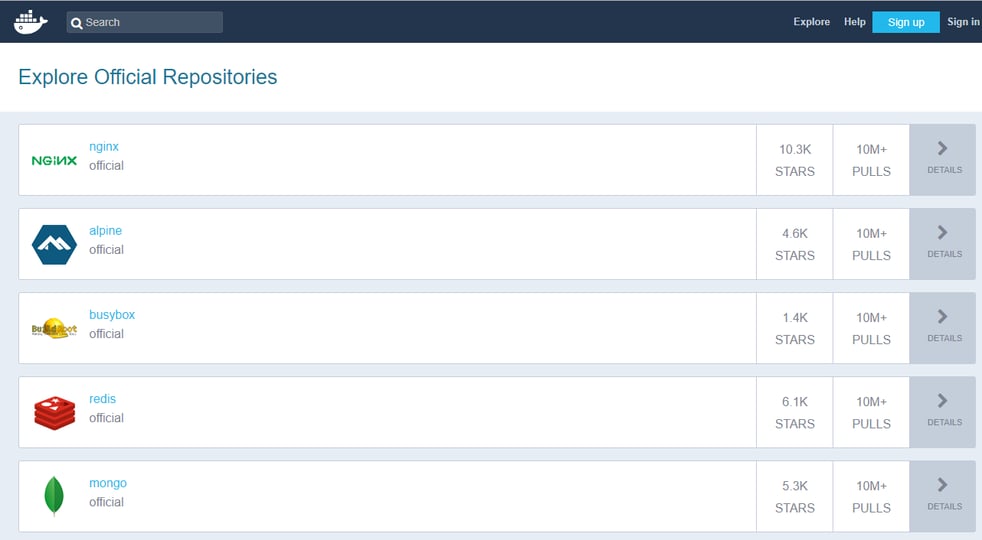The width and height of the screenshot is (982, 540).
Task: Click the Docker whale logo
Action: (x=30, y=22)
